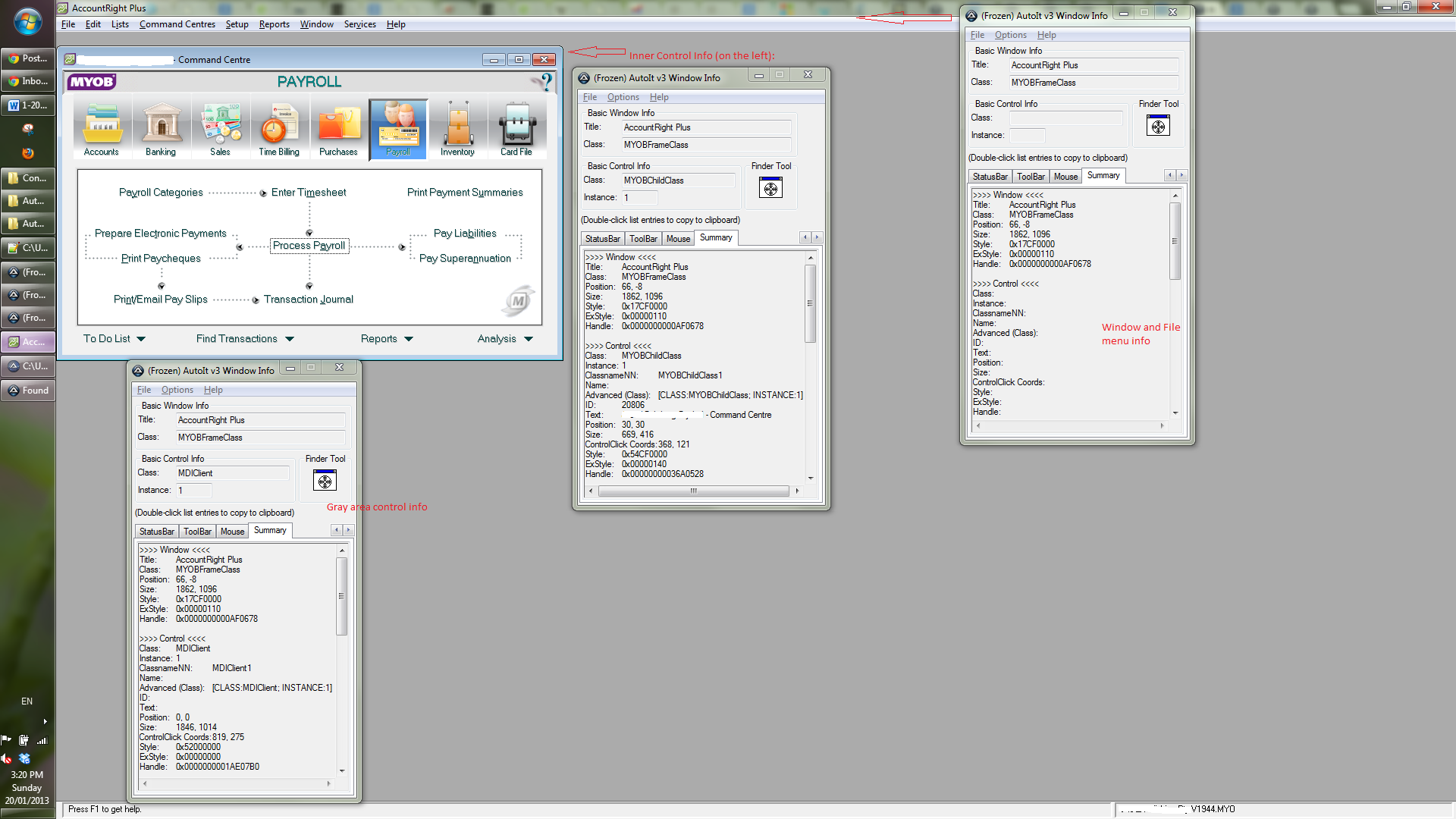
Task: Open the Analysis dropdown arrow
Action: pos(529,339)
